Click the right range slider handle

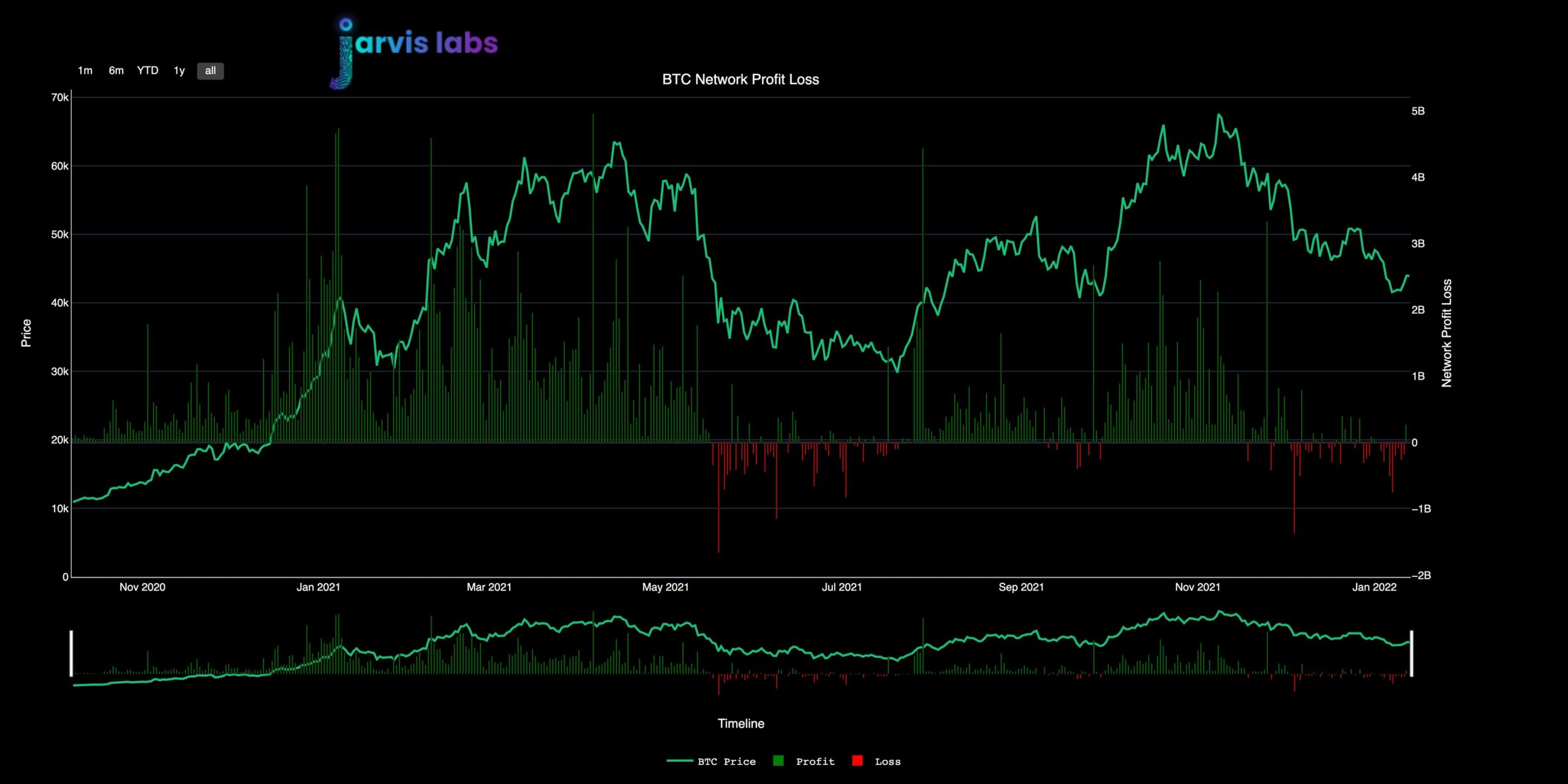pos(1412,654)
